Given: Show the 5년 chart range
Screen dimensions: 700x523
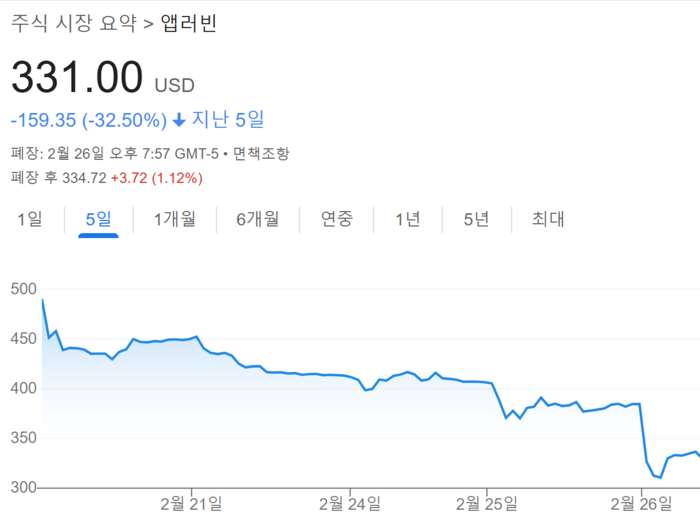Looking at the screenshot, I should point(476,219).
